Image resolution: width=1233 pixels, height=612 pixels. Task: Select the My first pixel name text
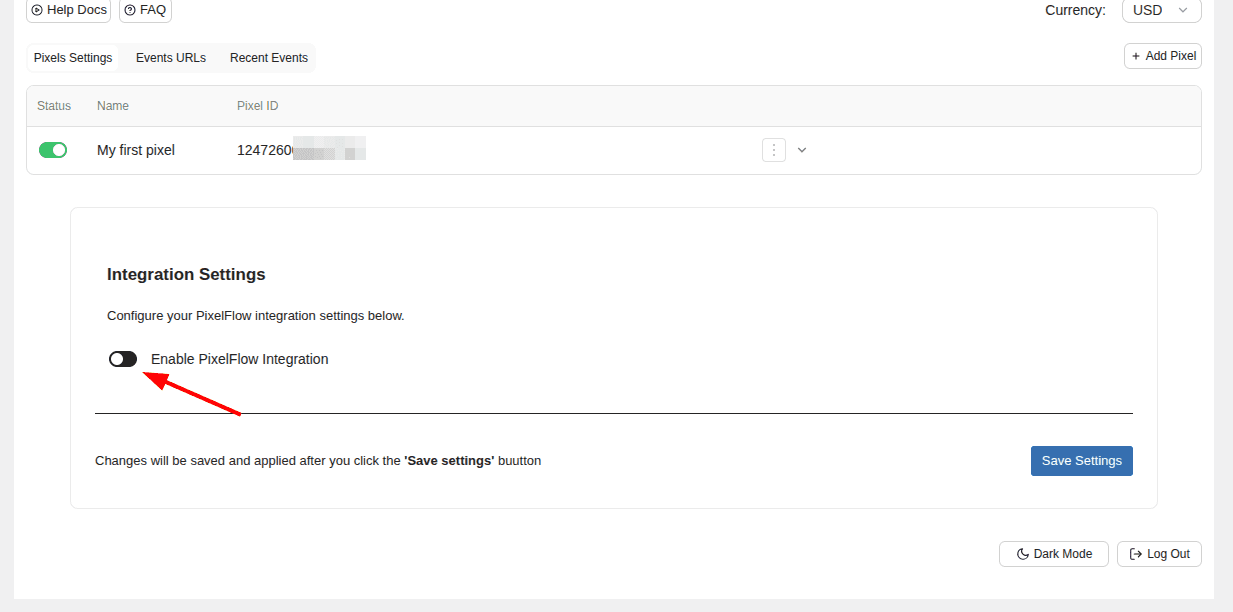(136, 150)
